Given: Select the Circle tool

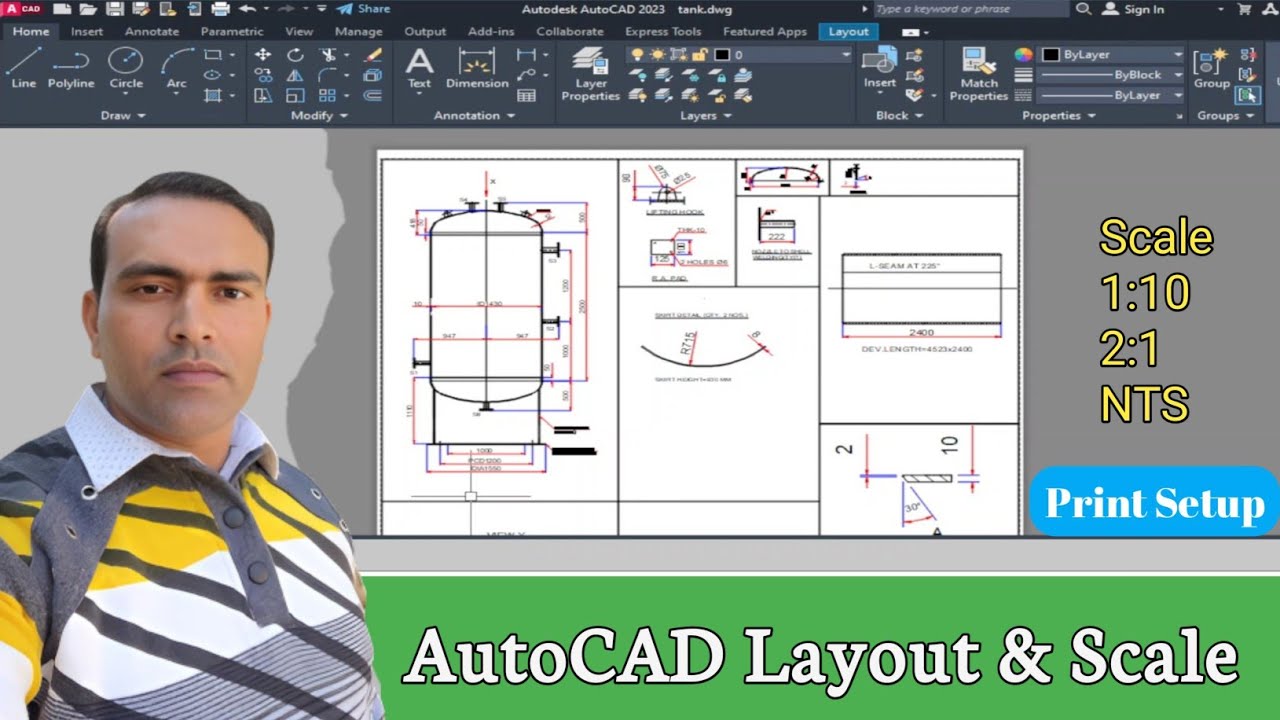Looking at the screenshot, I should tap(125, 67).
